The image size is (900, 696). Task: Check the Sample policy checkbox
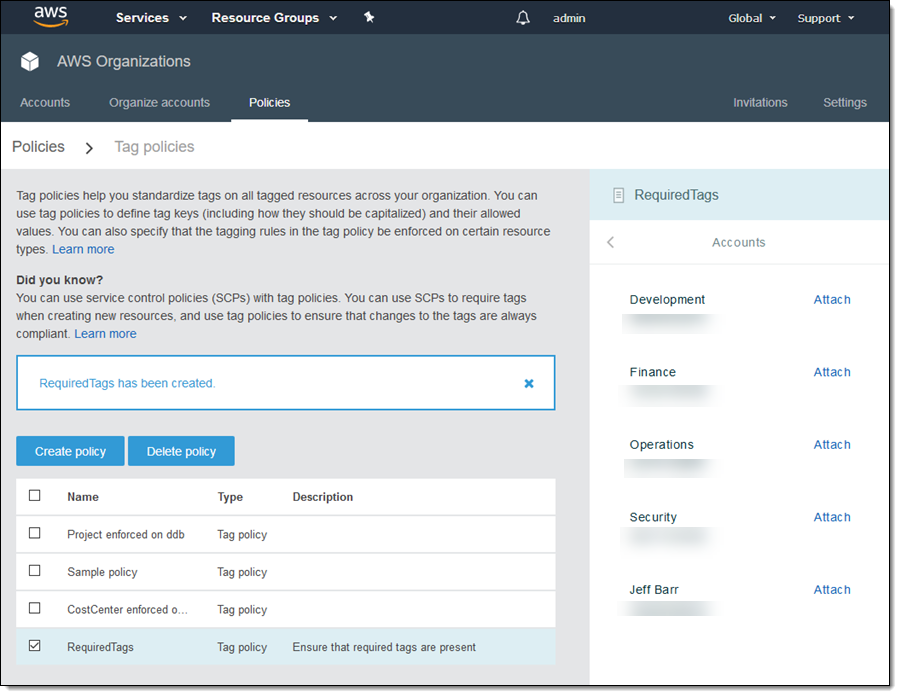[x=35, y=571]
